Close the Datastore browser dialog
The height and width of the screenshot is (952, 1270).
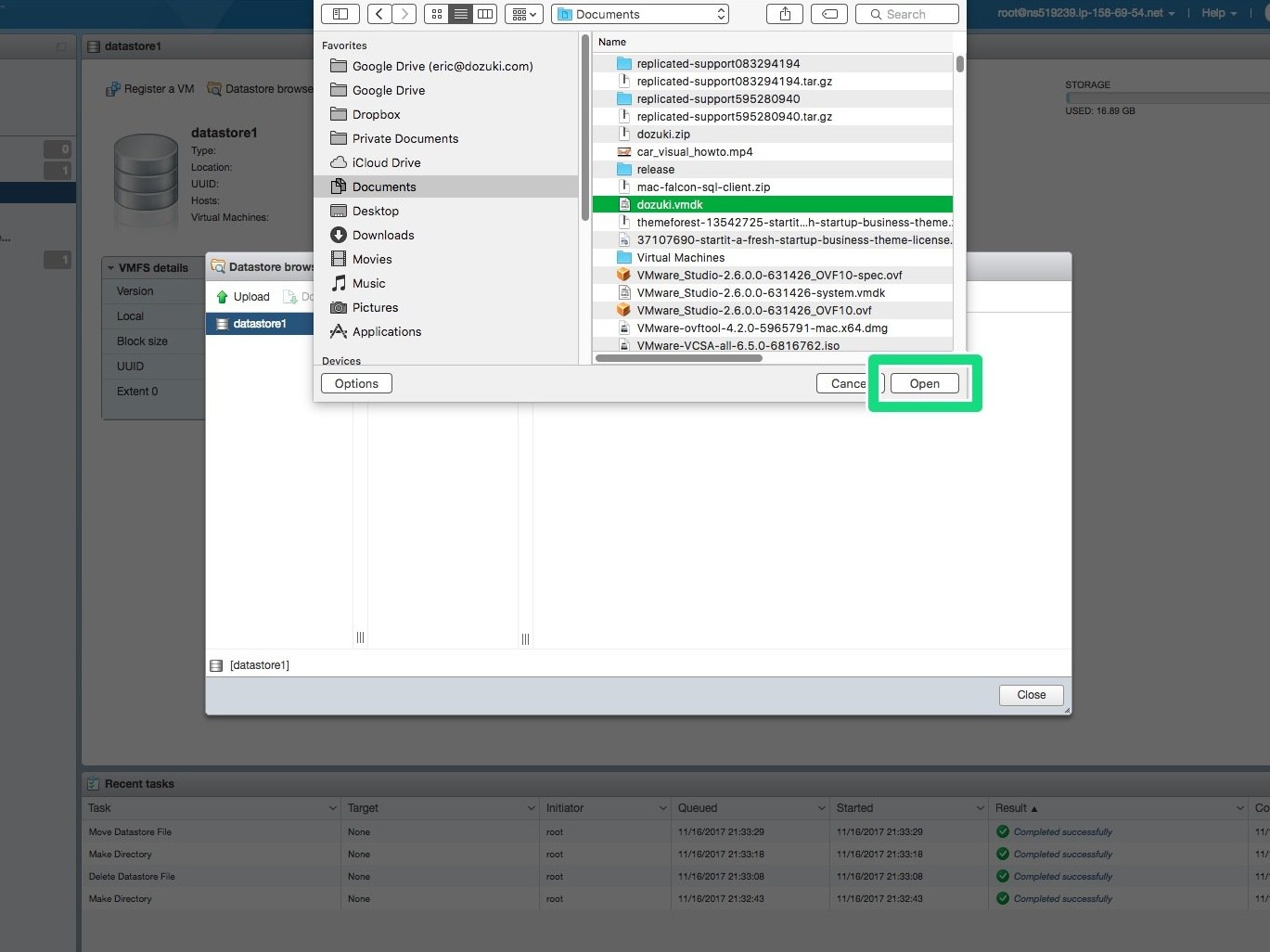pos(1031,695)
